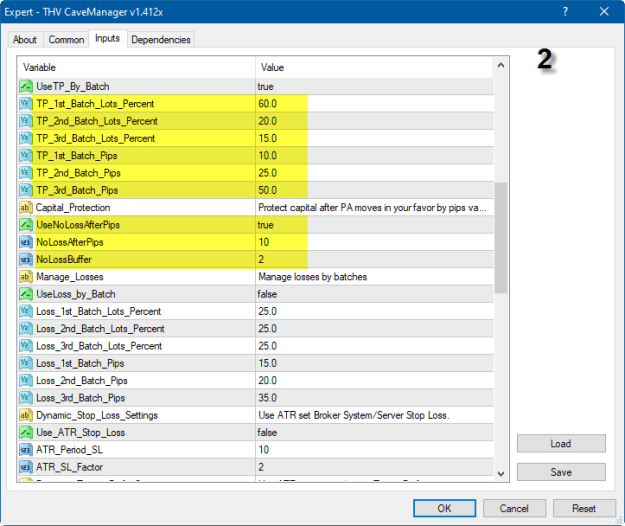
Task: Click the Loss_2nd_Batch_Lots_Percent type icon
Action: (x=26, y=329)
